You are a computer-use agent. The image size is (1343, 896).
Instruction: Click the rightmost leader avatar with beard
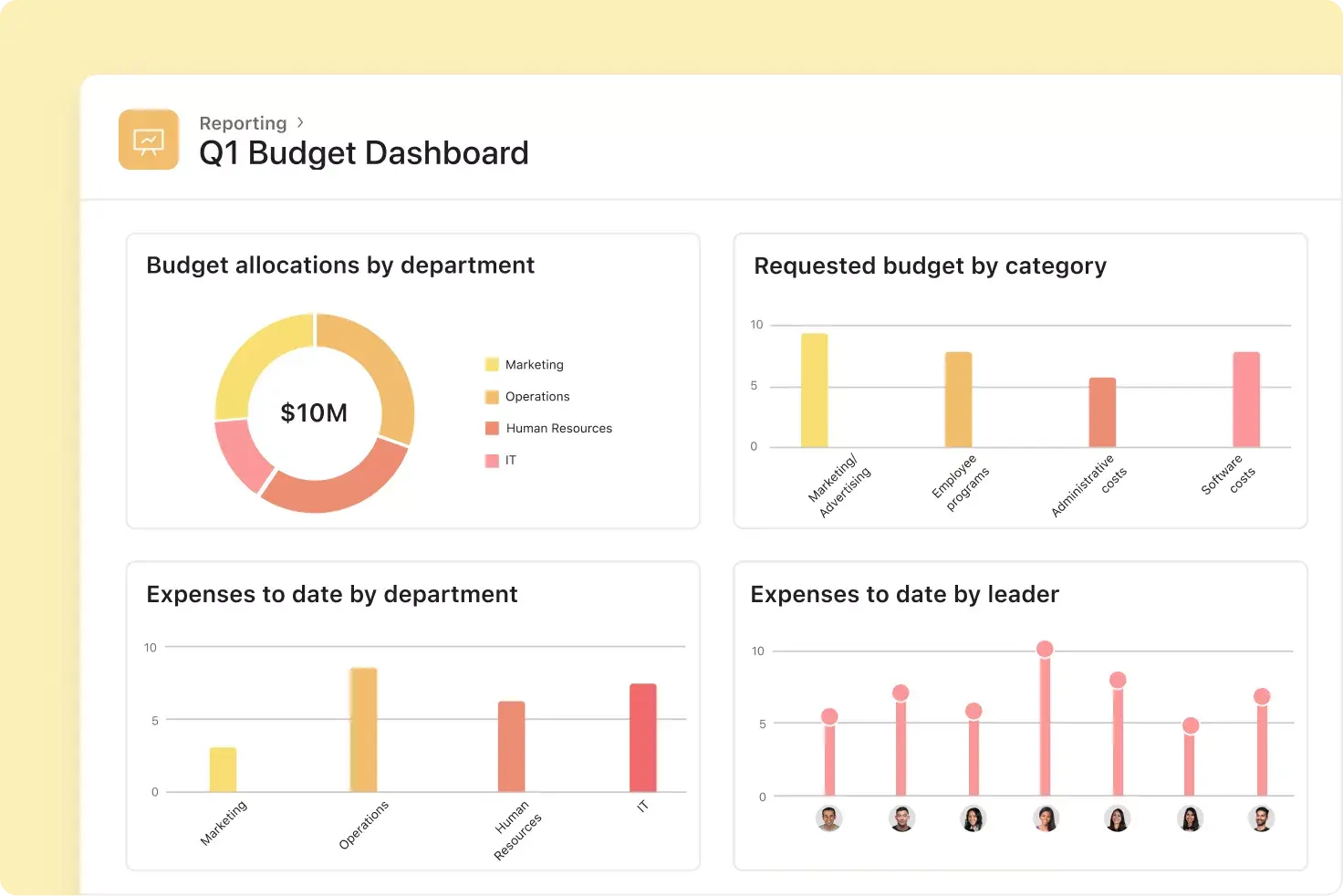[x=1261, y=818]
